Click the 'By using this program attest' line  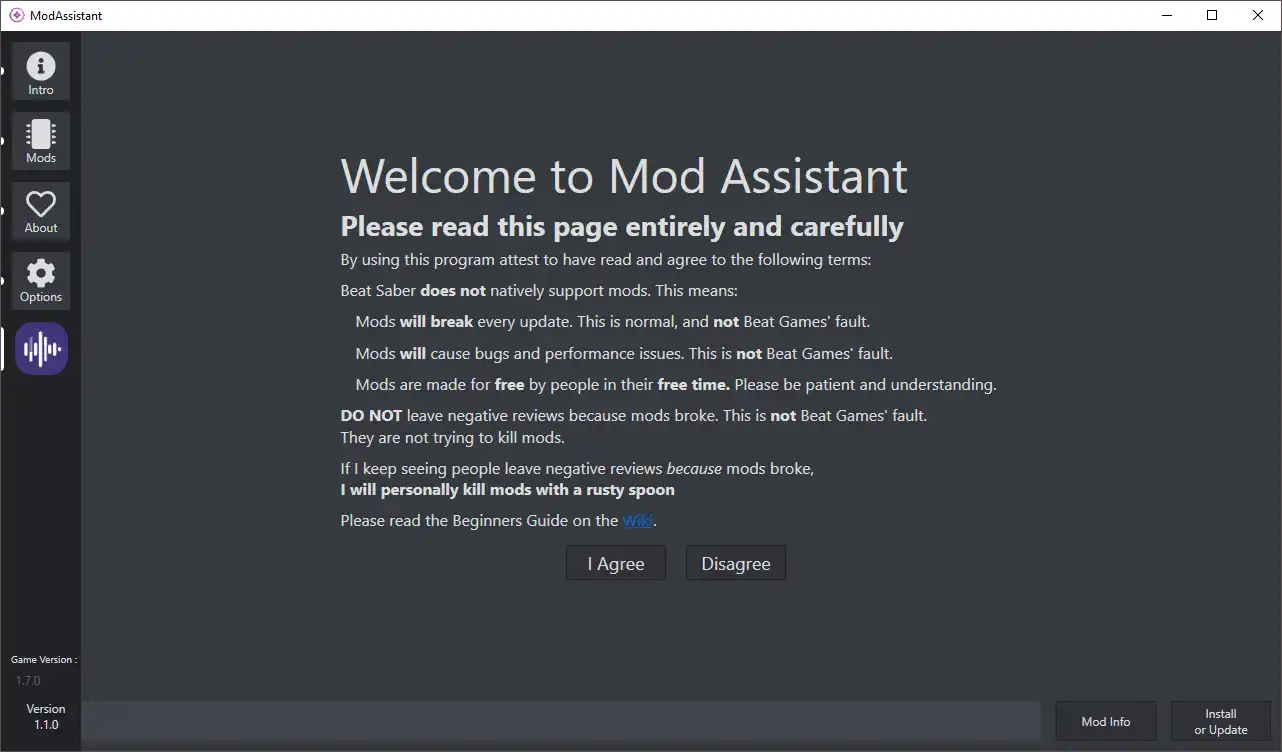pyautogui.click(x=606, y=260)
